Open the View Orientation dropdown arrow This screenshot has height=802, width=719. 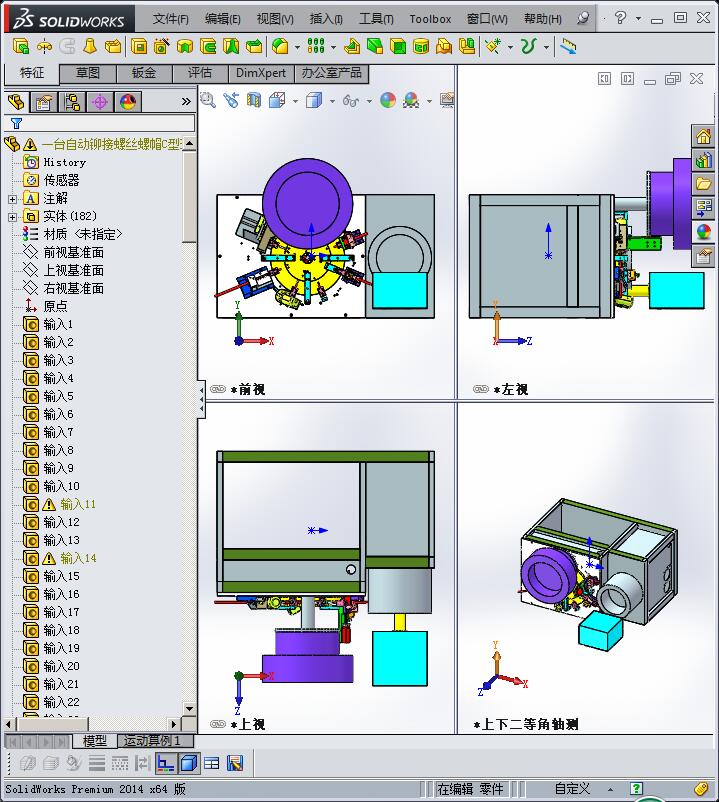[295, 101]
